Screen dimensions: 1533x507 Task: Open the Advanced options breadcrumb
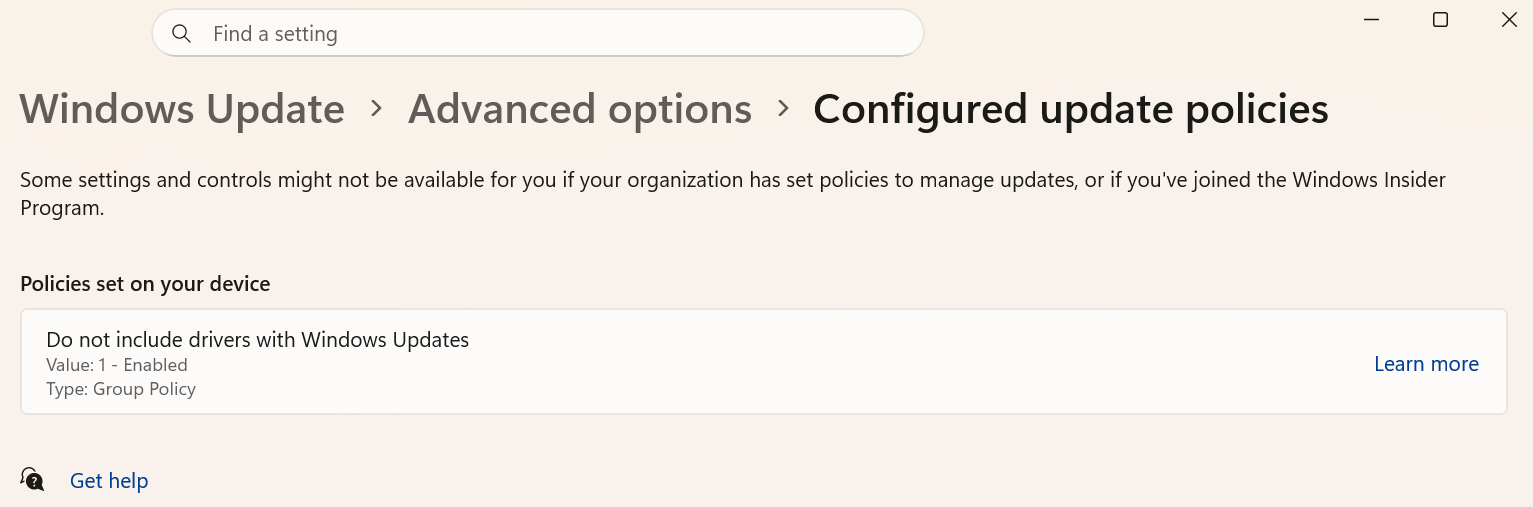(580, 109)
